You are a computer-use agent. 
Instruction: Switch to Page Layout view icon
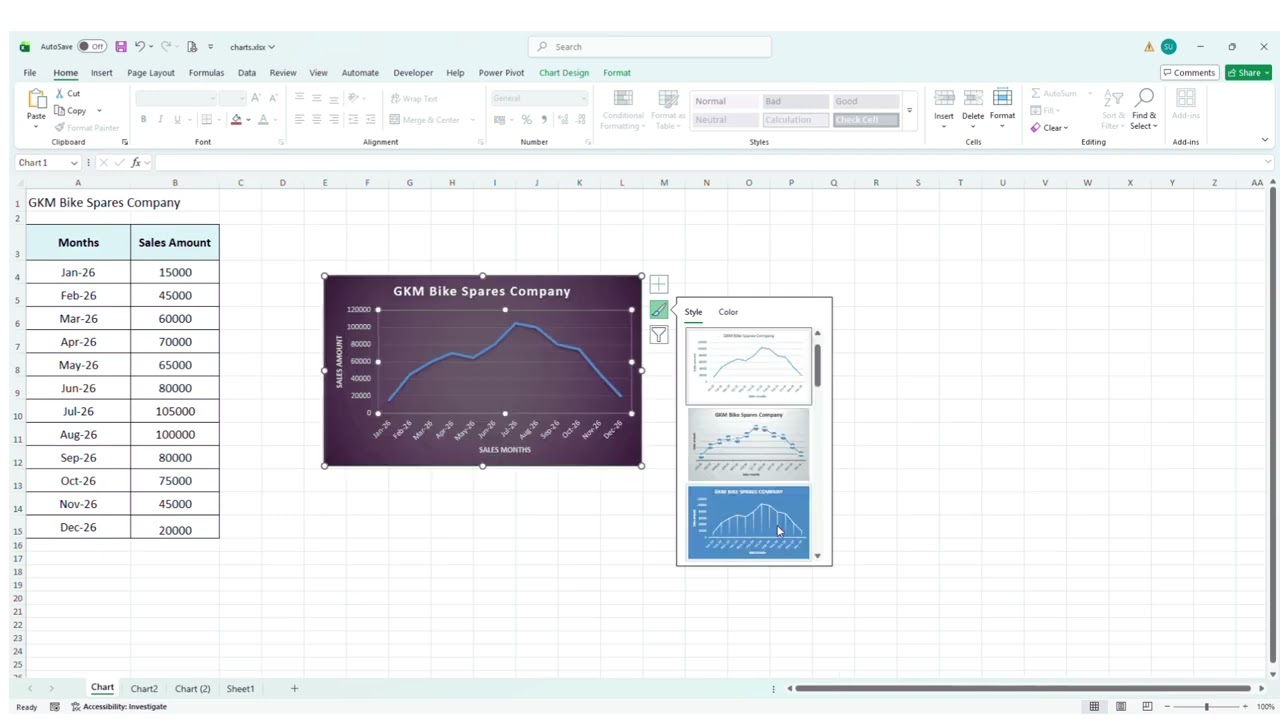coord(1121,707)
